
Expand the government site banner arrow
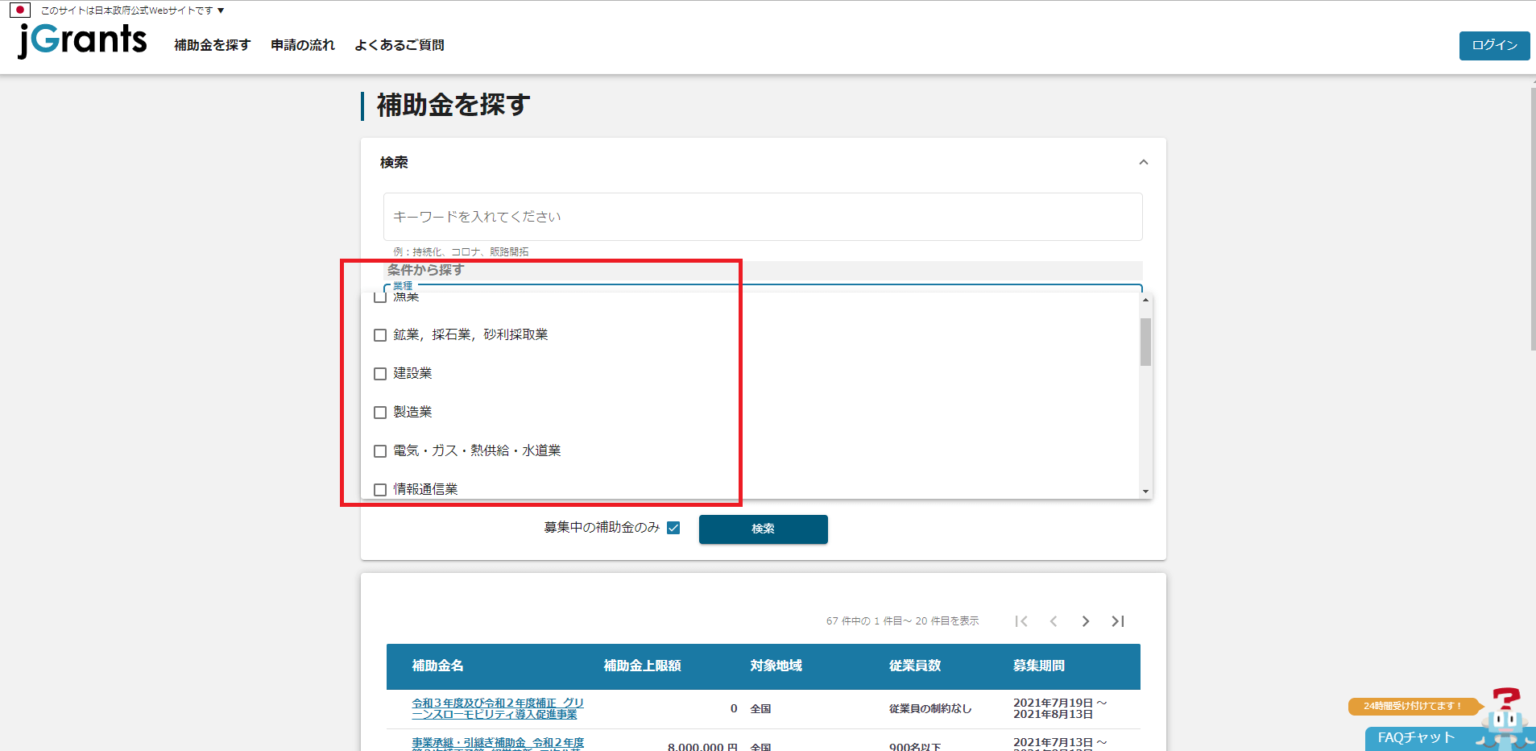[x=222, y=9]
